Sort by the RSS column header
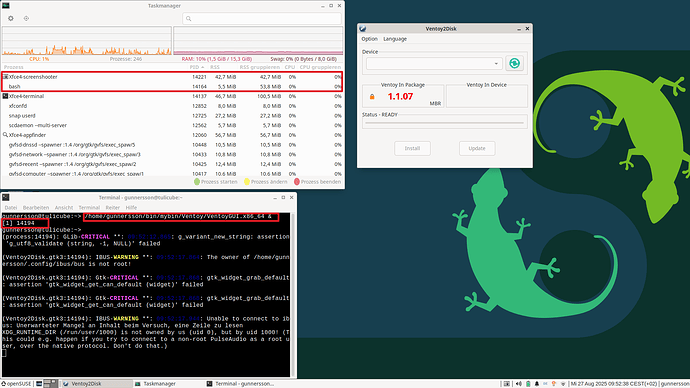 pos(215,67)
